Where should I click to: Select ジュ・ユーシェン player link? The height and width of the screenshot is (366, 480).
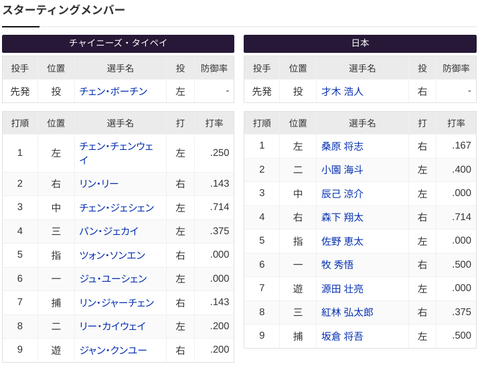coord(113,279)
